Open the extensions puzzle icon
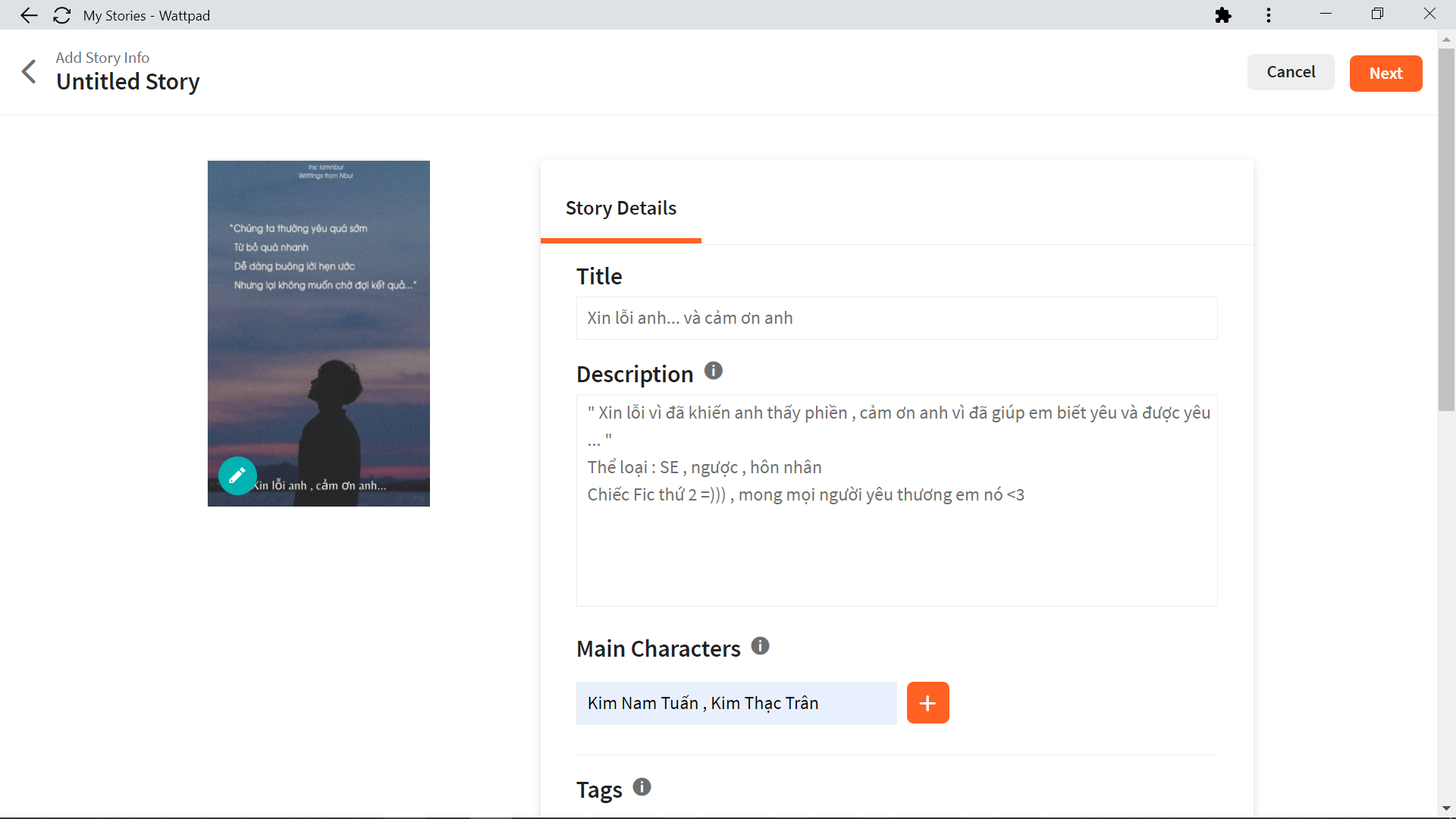The width and height of the screenshot is (1456, 819). [x=1223, y=15]
